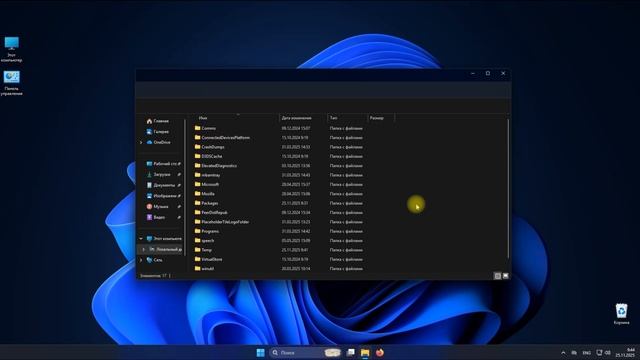Select Этот компьютер in the navigation pane

tap(164, 238)
